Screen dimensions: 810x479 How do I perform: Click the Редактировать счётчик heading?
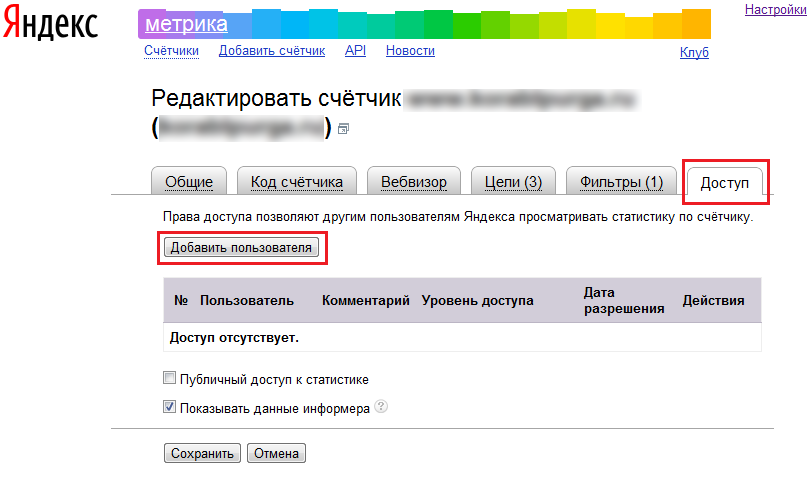[x=276, y=98]
